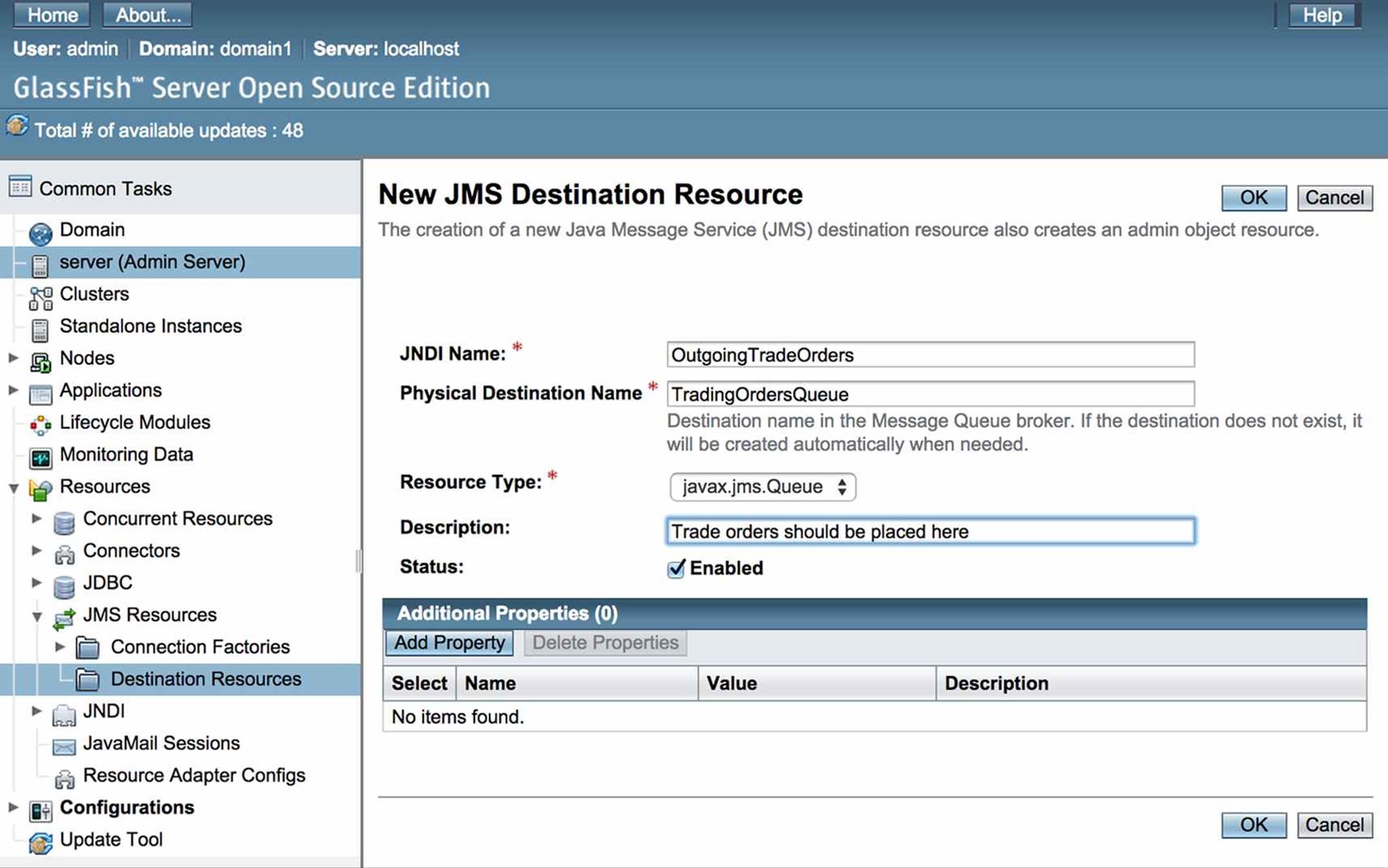Viewport: 1388px width, 868px height.
Task: Click the bottom OK button
Action: pyautogui.click(x=1253, y=825)
